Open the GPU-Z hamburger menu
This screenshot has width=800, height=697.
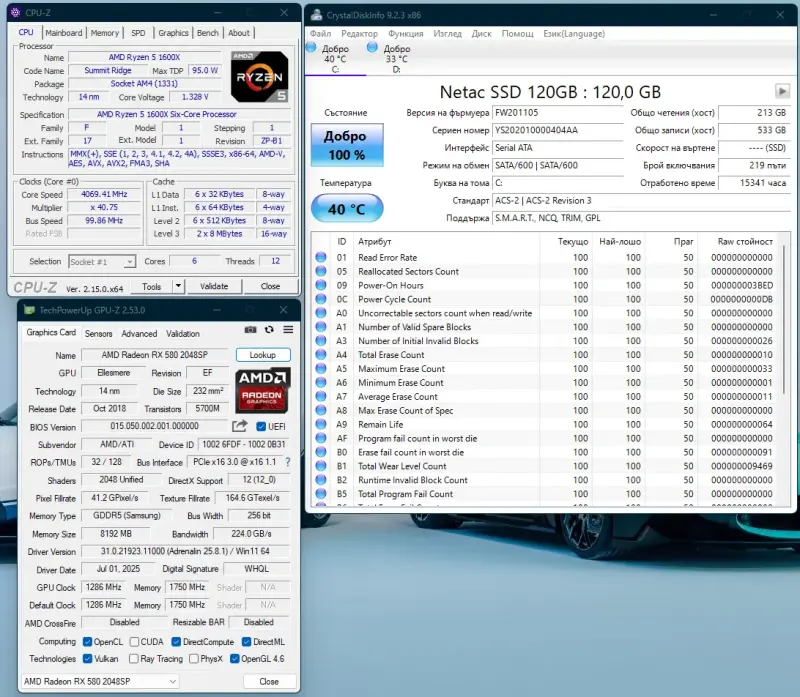(287, 329)
